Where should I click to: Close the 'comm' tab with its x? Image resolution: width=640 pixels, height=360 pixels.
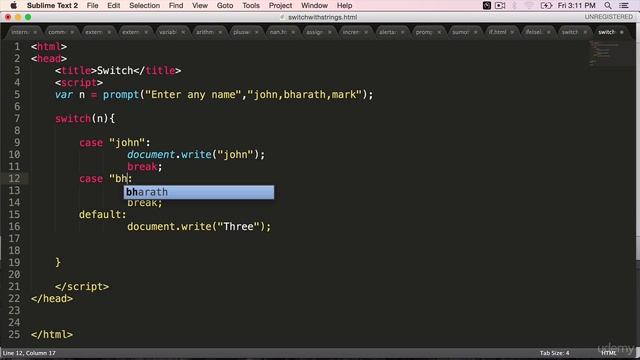pyautogui.click(x=72, y=32)
